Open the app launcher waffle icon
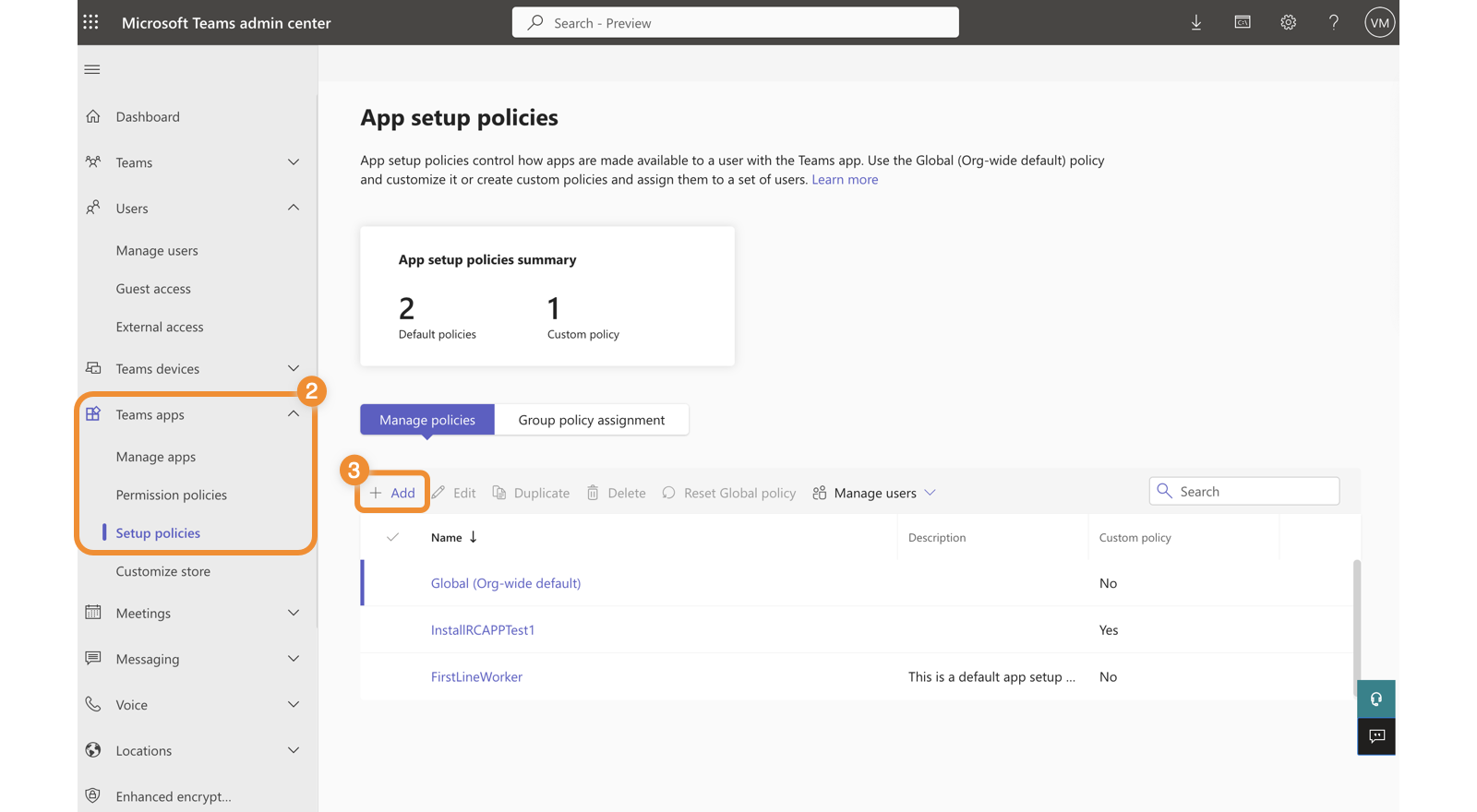This screenshot has height=812, width=1477. pyautogui.click(x=90, y=22)
